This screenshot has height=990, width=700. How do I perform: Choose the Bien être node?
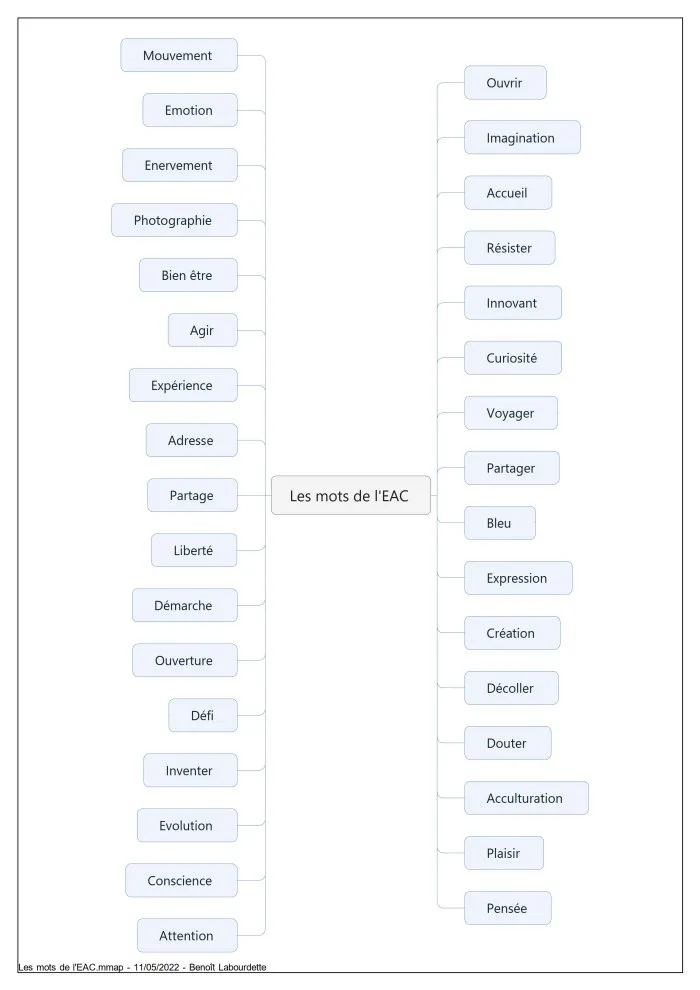tap(189, 275)
